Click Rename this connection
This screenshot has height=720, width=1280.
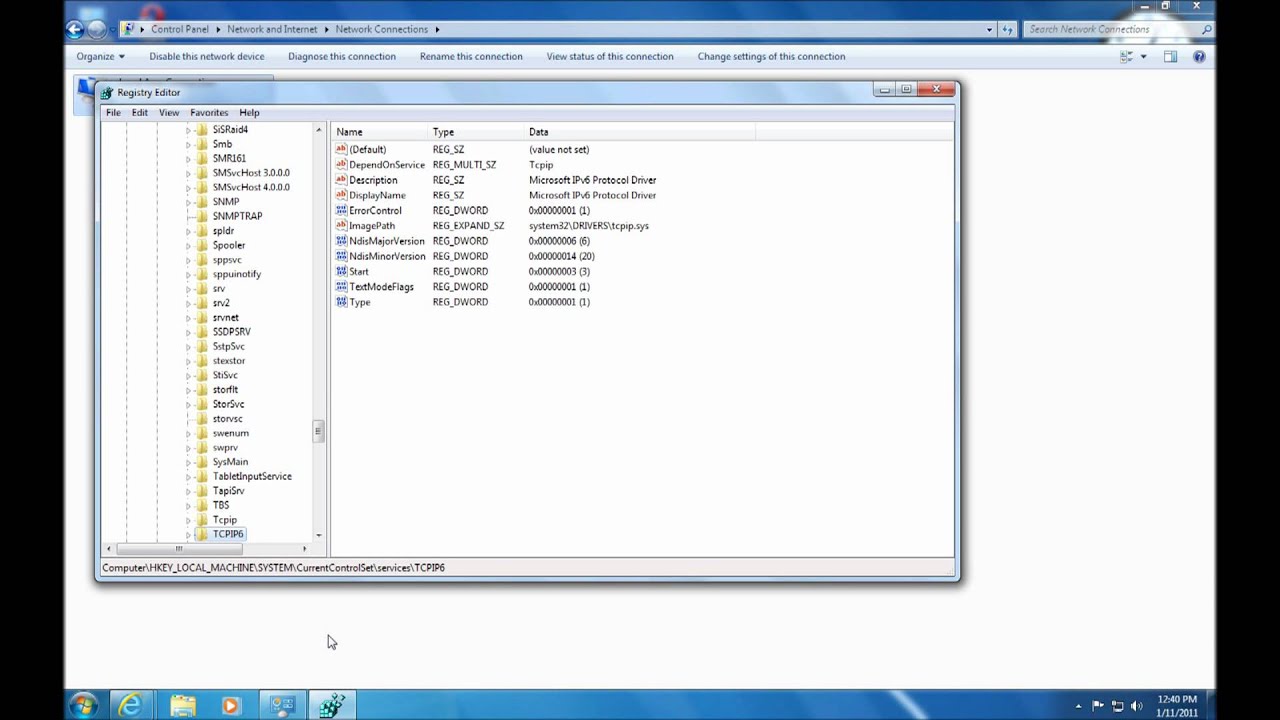point(471,56)
